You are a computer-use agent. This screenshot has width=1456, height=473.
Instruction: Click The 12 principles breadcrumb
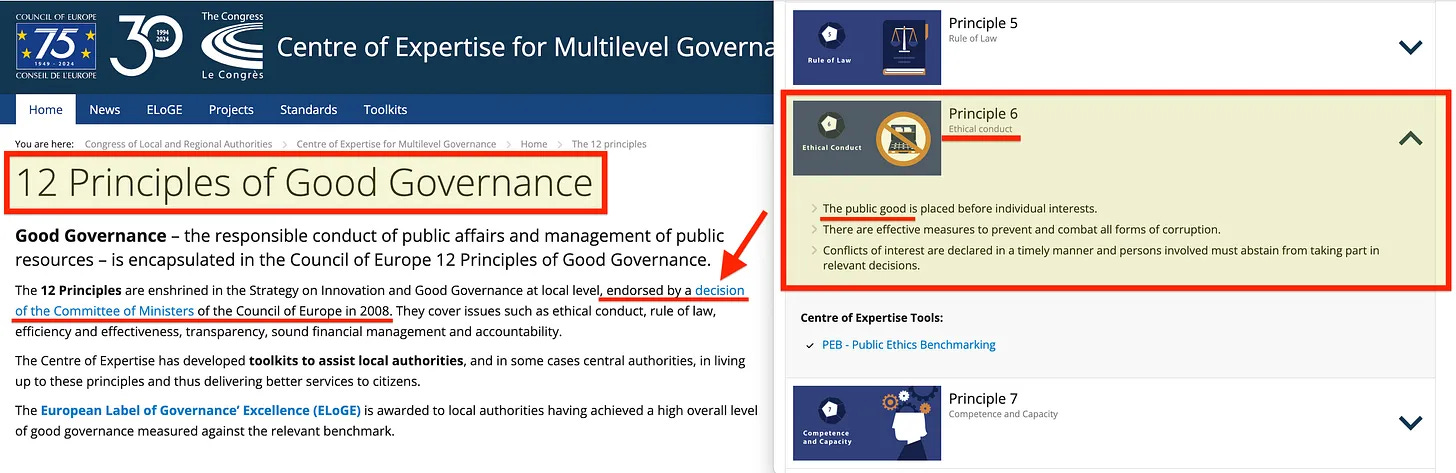pos(609,144)
